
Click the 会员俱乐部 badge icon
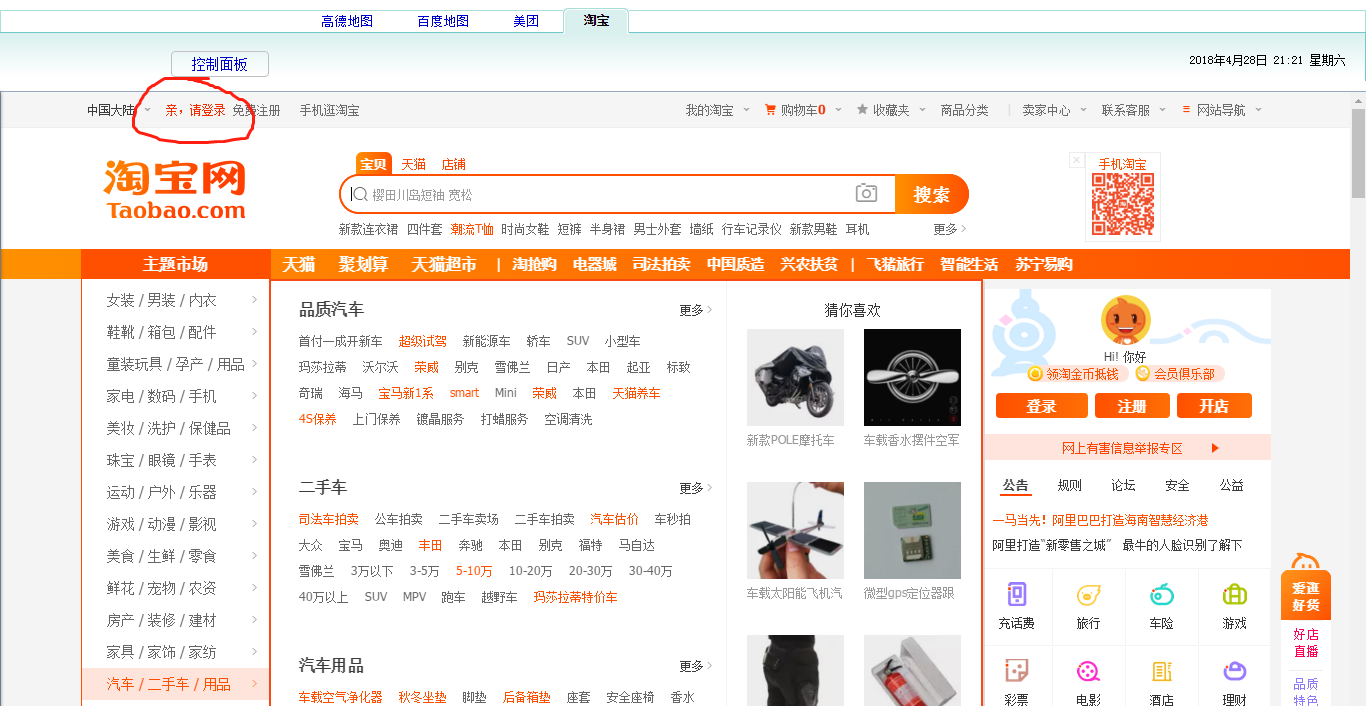click(1142, 374)
